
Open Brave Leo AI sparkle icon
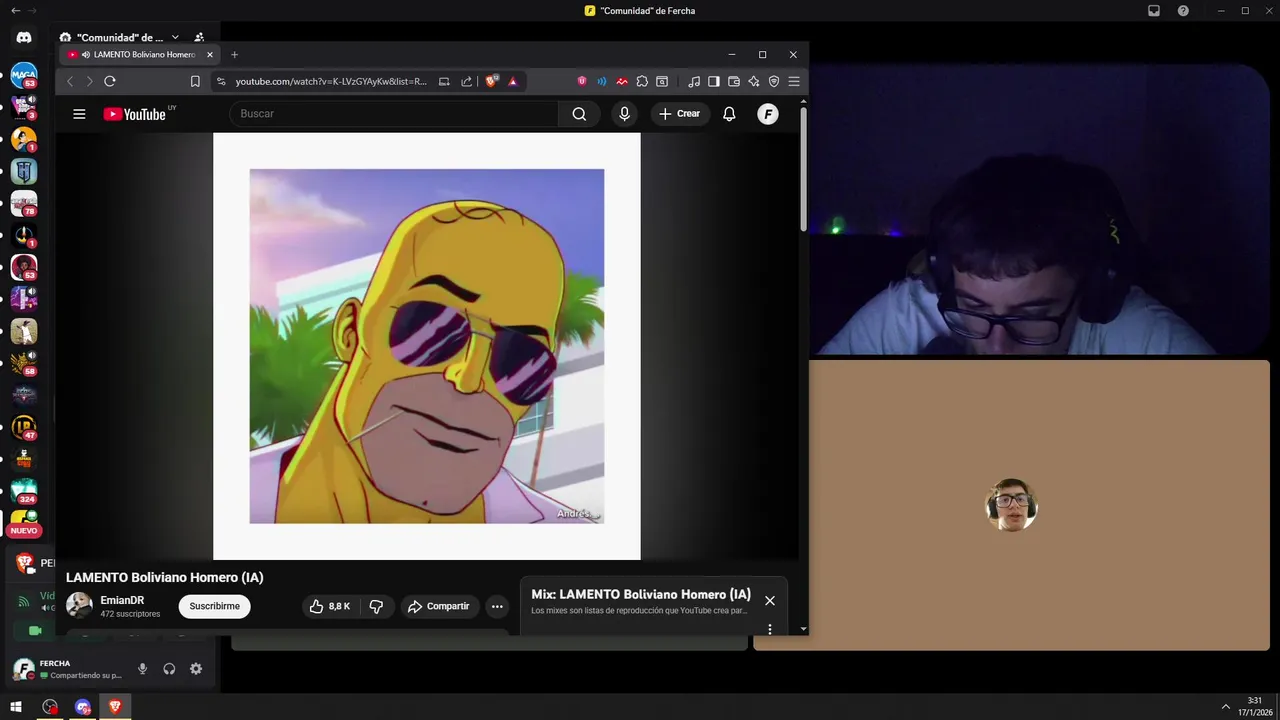[x=754, y=81]
